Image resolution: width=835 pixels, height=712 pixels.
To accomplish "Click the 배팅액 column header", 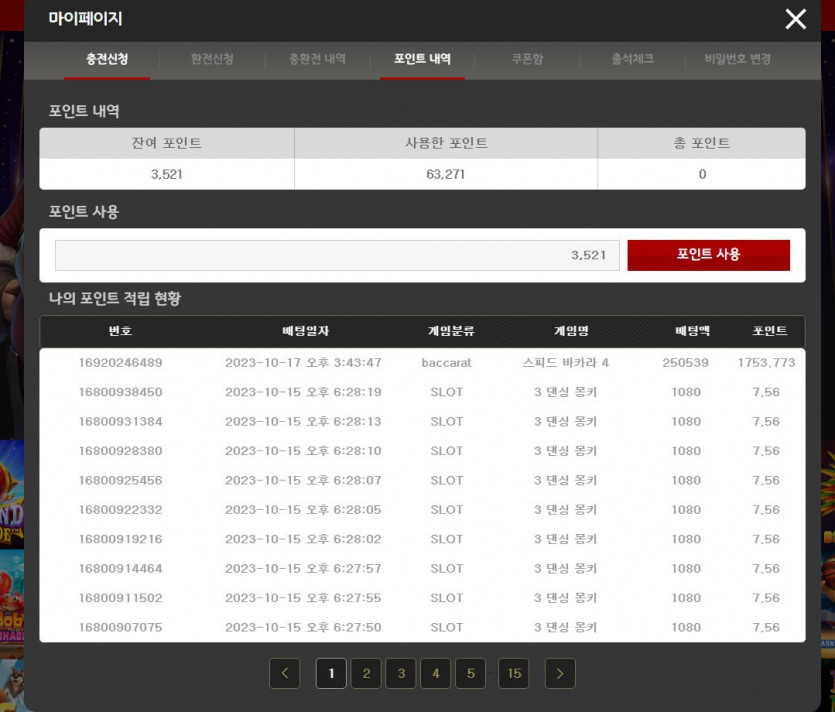I will (692, 331).
